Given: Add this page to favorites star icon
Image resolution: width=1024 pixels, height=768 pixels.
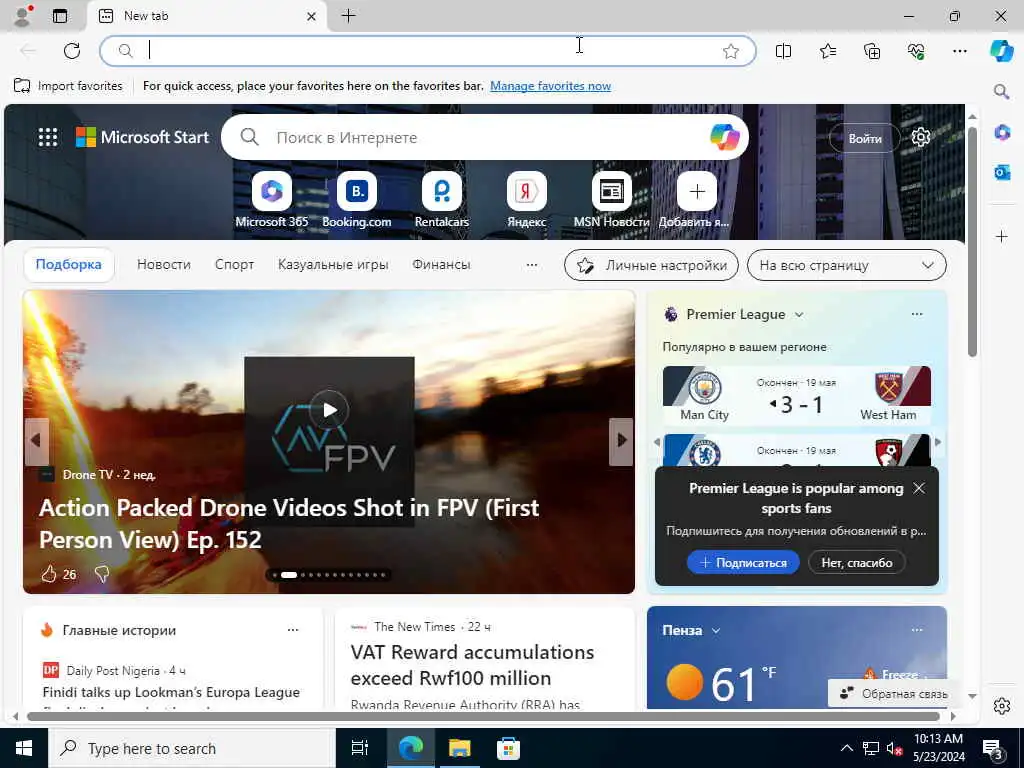Looking at the screenshot, I should 731,51.
